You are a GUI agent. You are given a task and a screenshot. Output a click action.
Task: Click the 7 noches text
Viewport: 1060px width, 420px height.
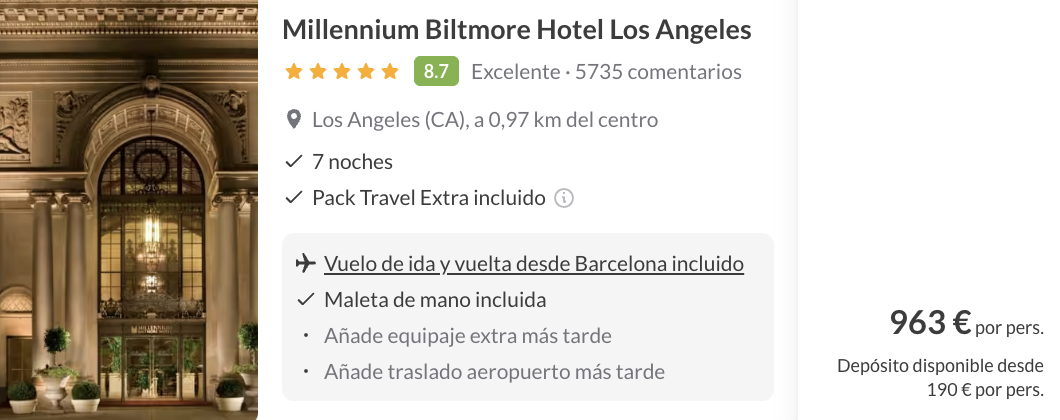click(353, 162)
